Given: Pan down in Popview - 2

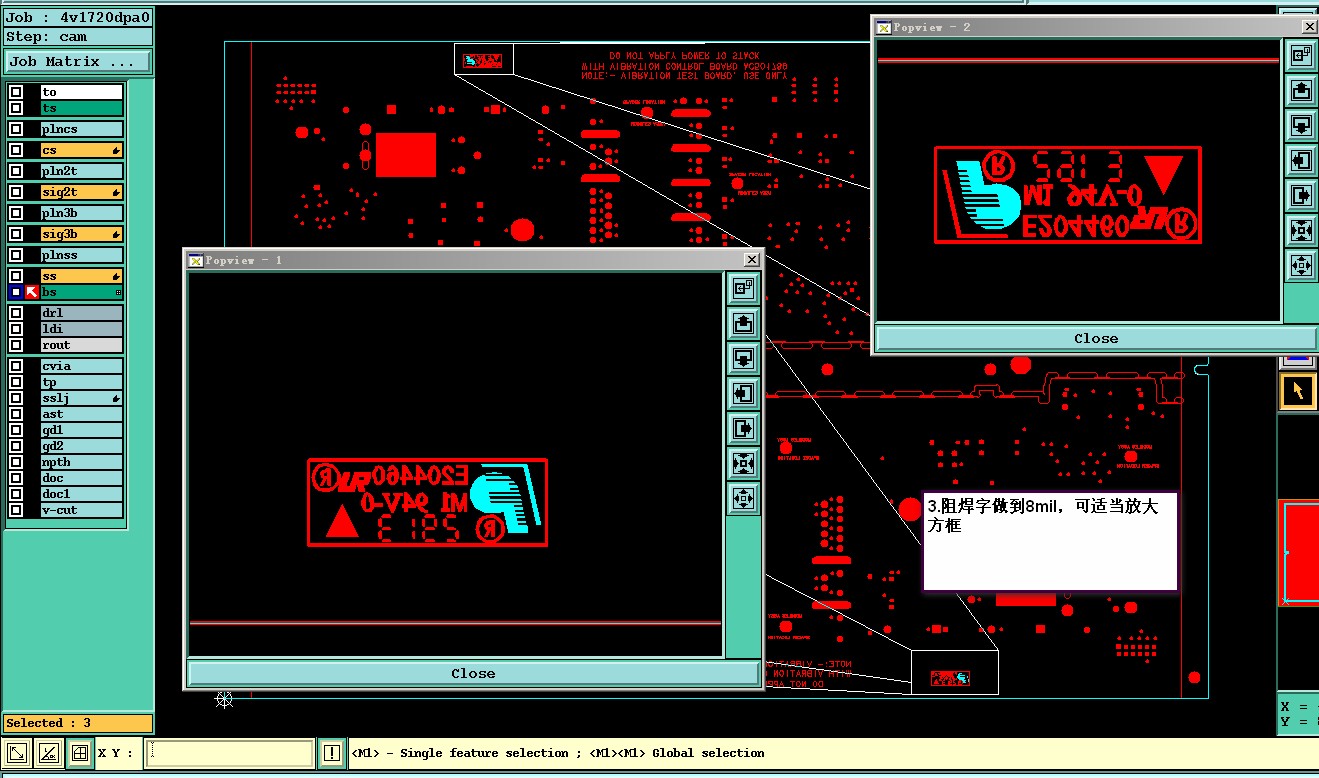Looking at the screenshot, I should tap(1301, 126).
